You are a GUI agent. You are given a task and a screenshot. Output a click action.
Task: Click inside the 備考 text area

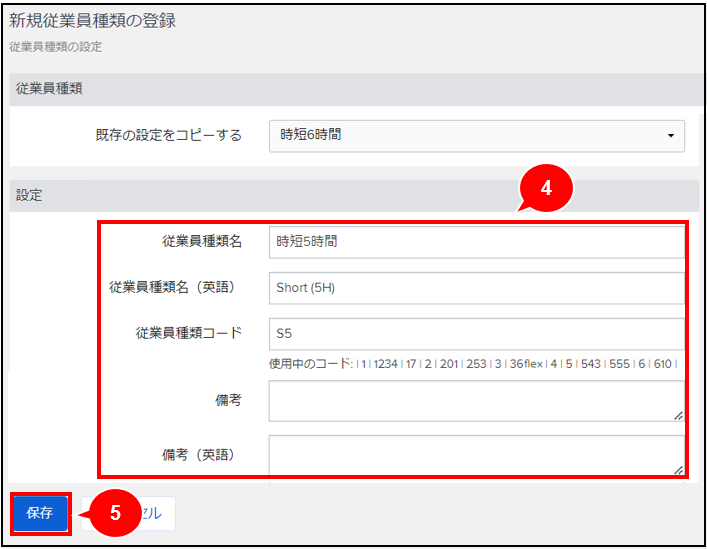tap(474, 400)
